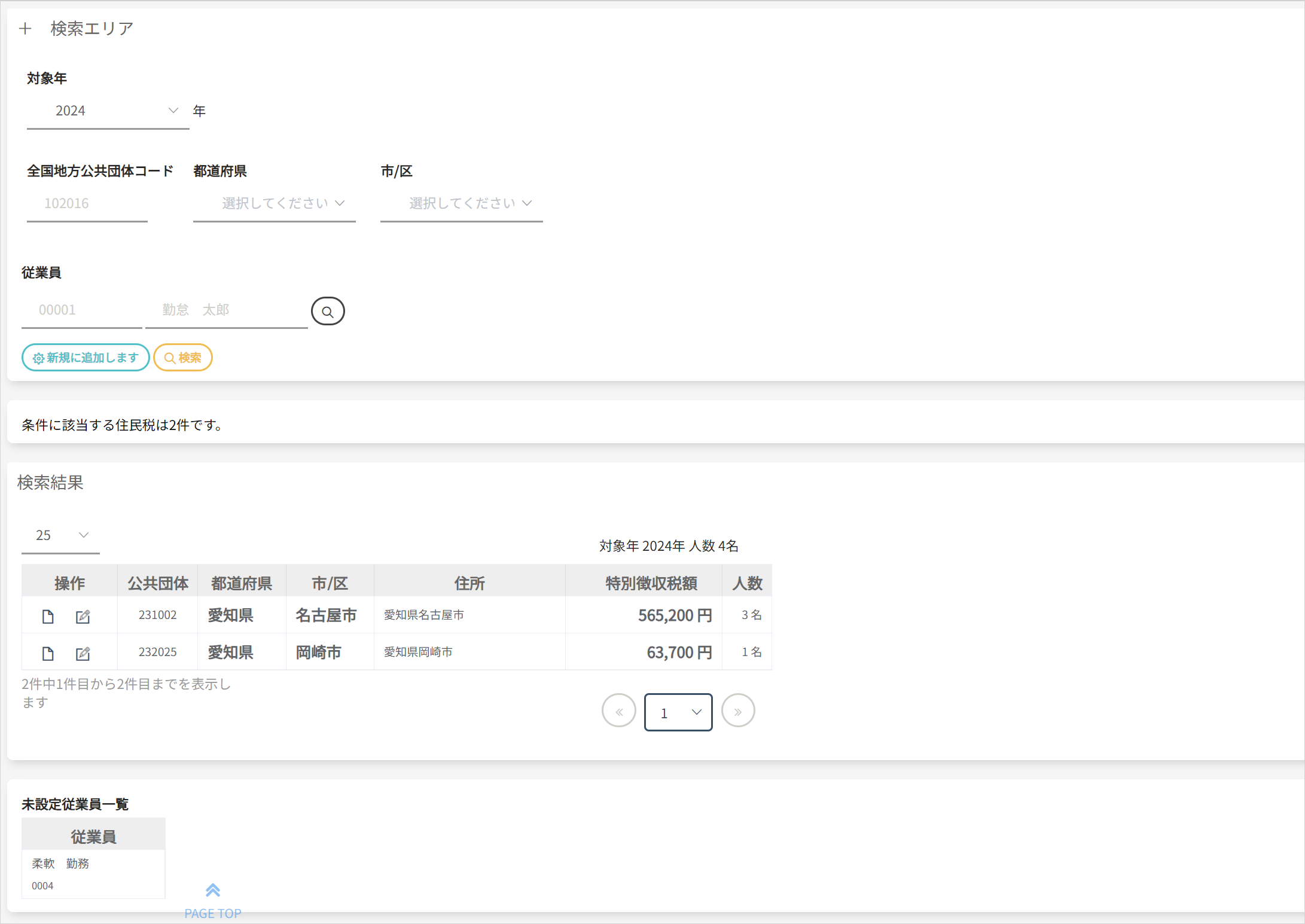Go to next page of results

tap(738, 711)
